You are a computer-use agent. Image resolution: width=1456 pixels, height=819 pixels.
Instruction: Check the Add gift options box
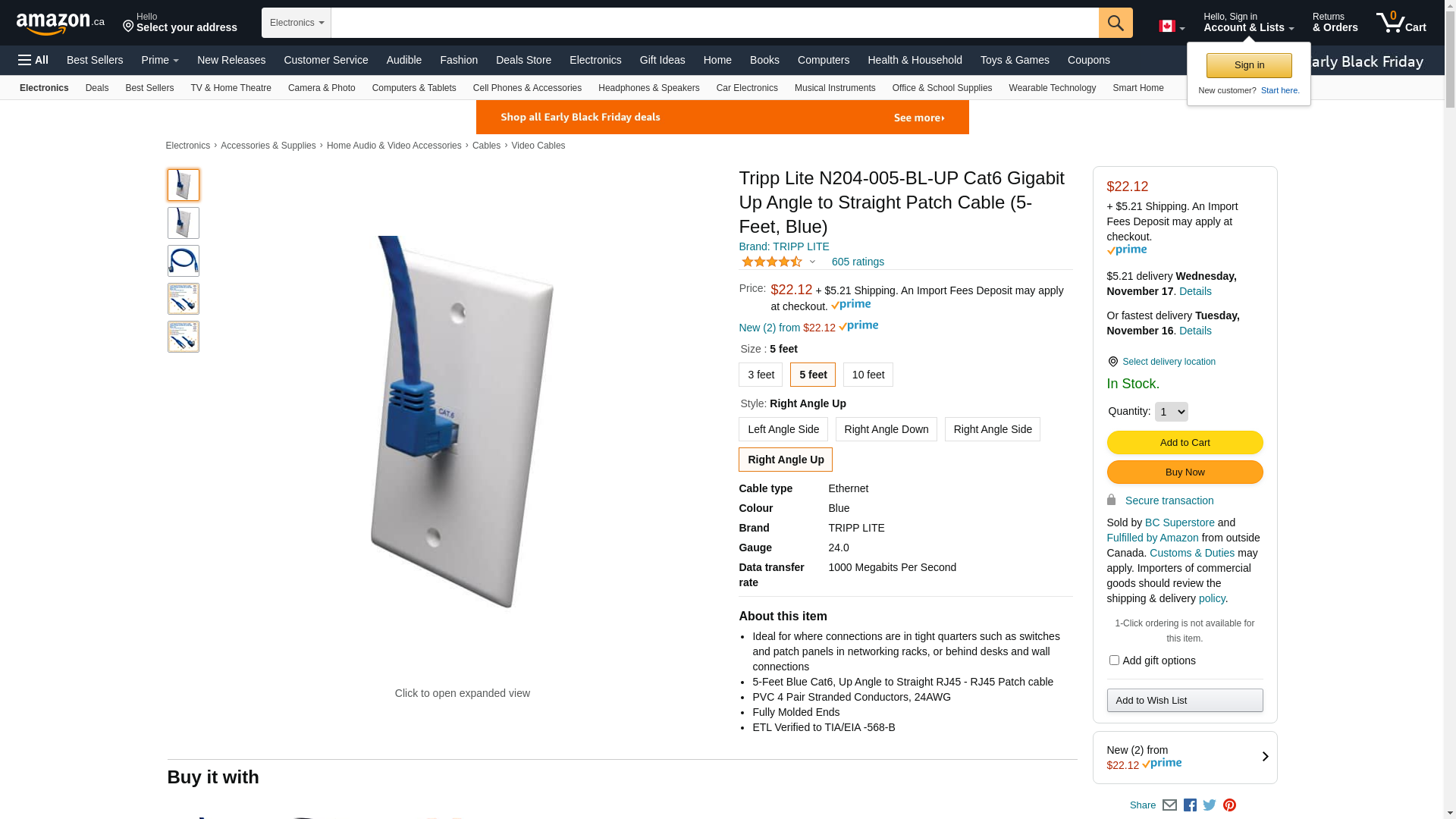pyautogui.click(x=1114, y=661)
